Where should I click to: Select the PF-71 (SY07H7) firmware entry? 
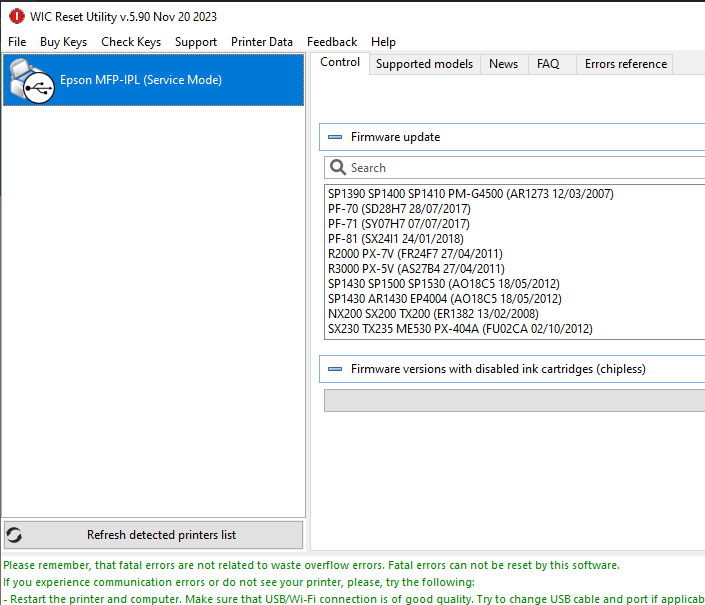(399, 224)
